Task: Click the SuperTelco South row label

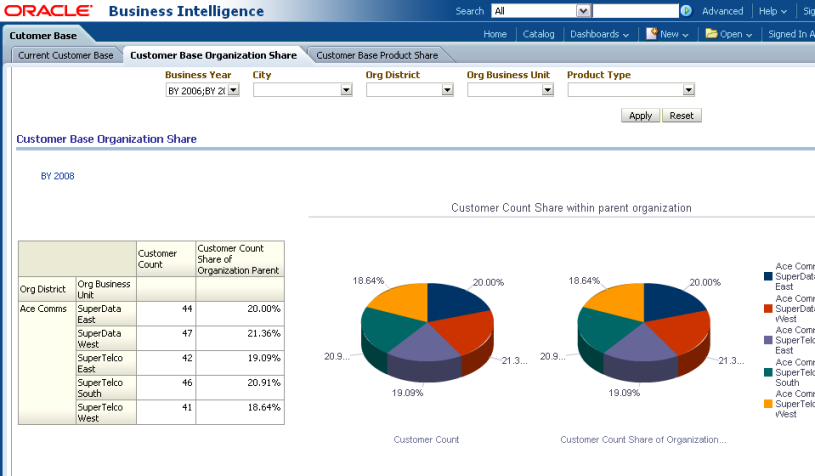Action: point(106,388)
